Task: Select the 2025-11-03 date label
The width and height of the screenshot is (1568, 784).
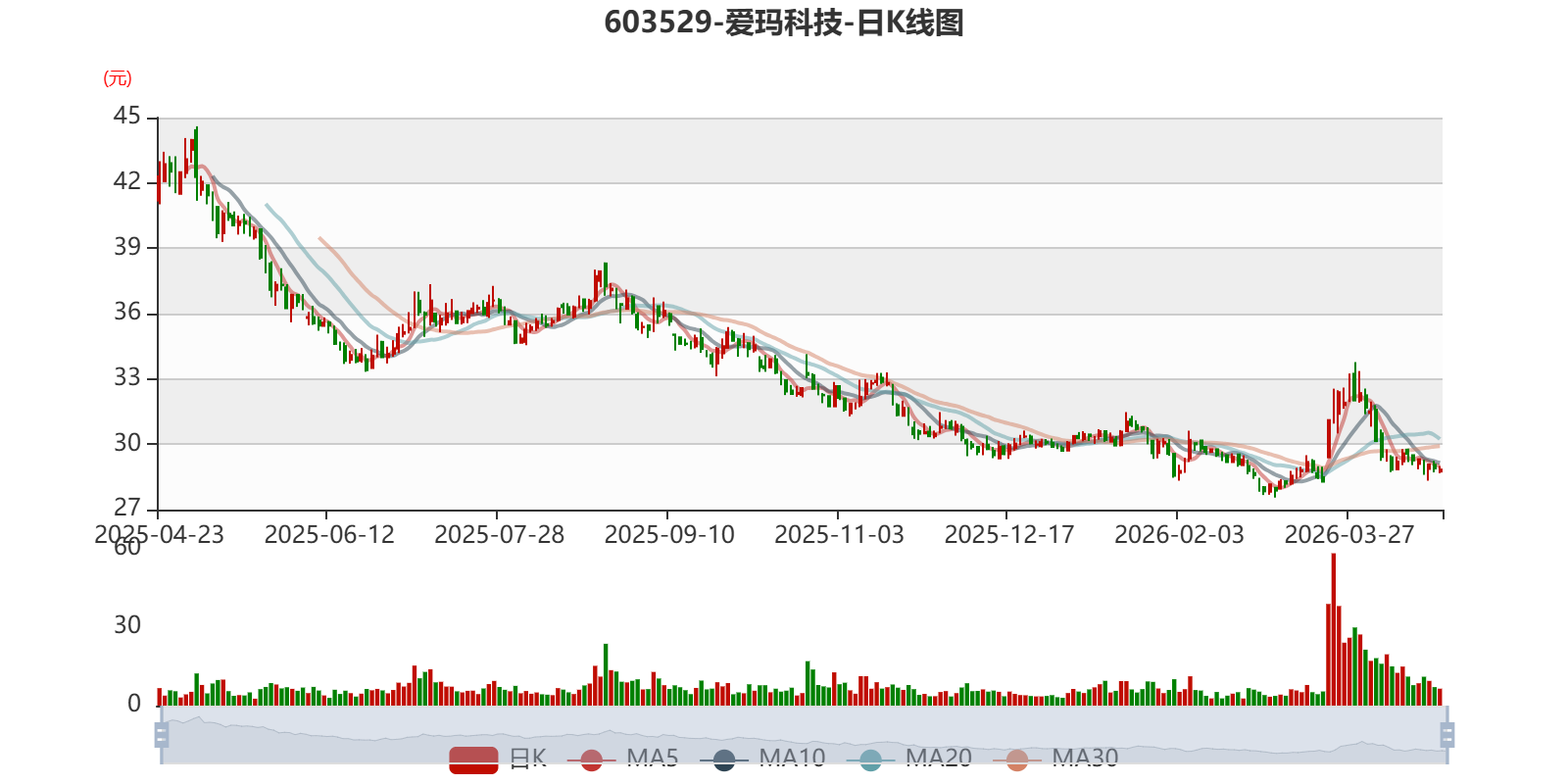Action: (839, 535)
